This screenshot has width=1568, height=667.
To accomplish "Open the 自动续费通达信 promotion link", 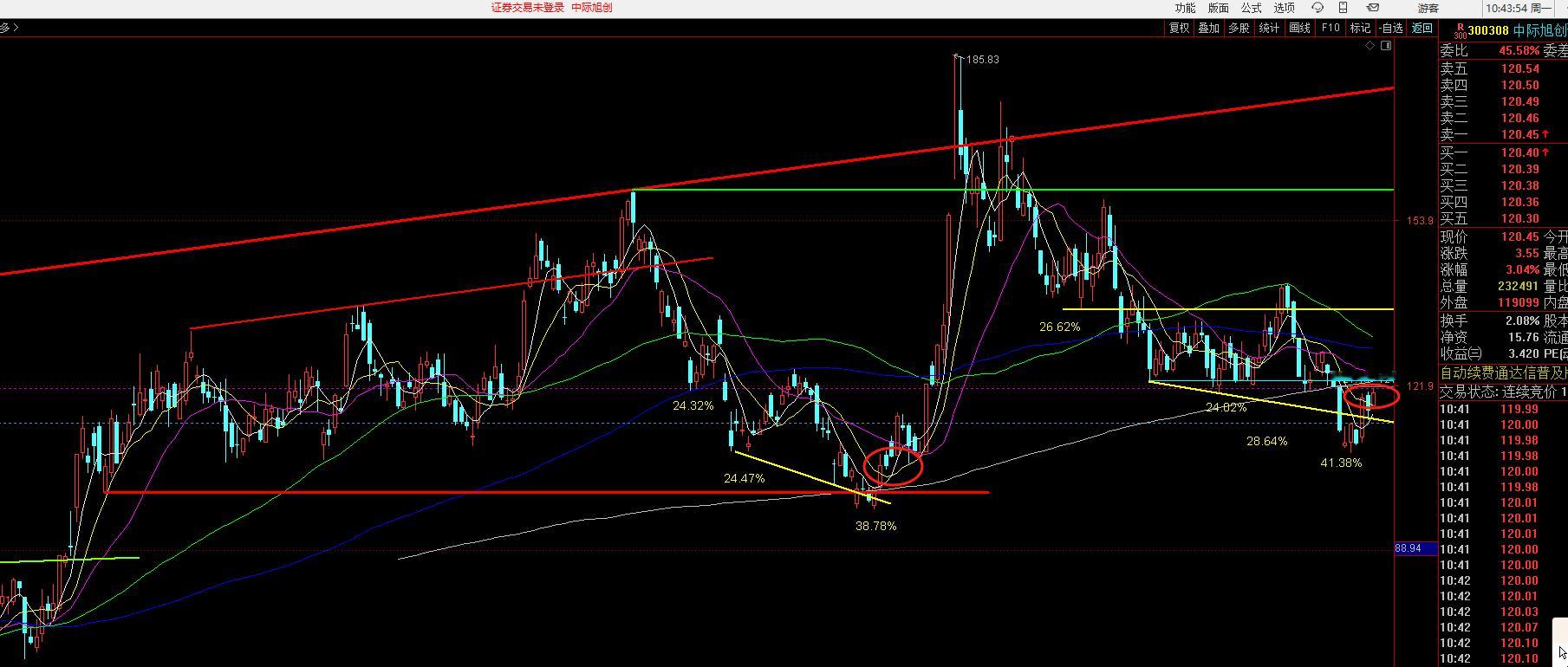I will pos(1504,372).
